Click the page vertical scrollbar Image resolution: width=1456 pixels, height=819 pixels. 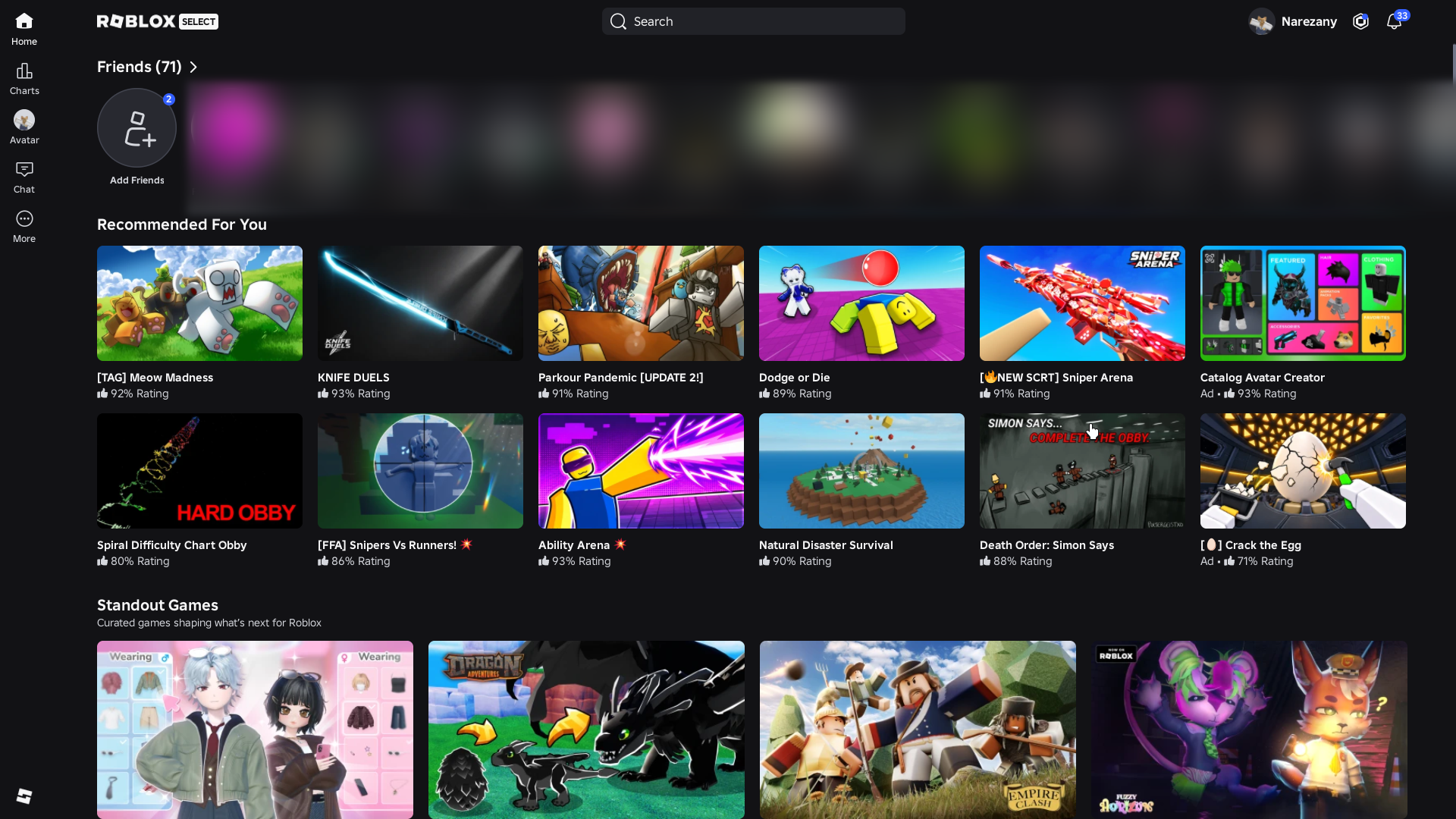(x=1454, y=64)
